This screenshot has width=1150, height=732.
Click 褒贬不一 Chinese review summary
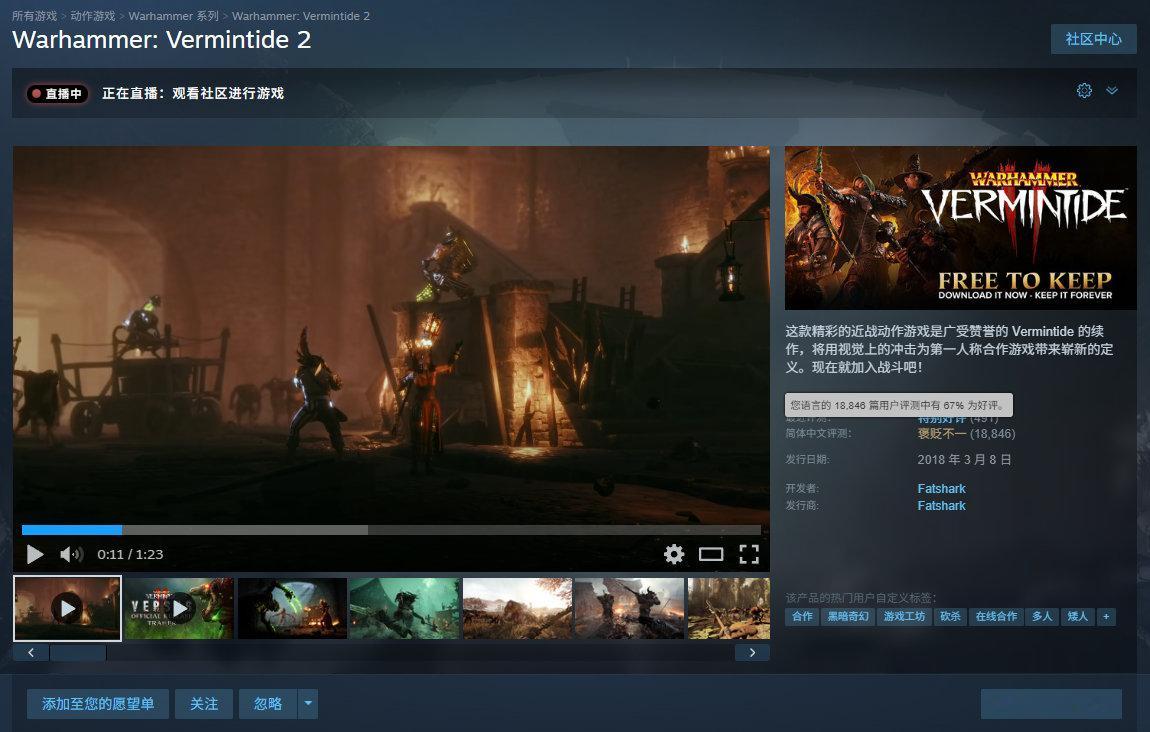942,433
